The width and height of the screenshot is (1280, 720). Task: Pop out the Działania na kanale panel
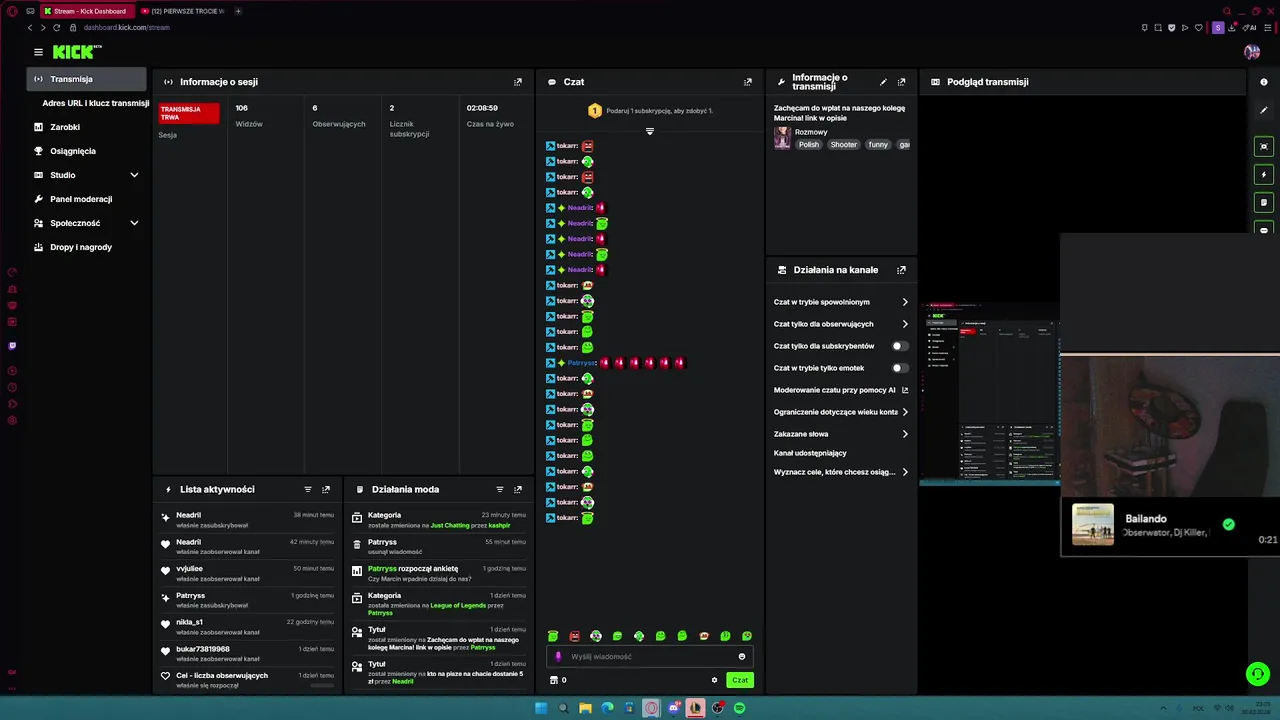[x=901, y=270]
